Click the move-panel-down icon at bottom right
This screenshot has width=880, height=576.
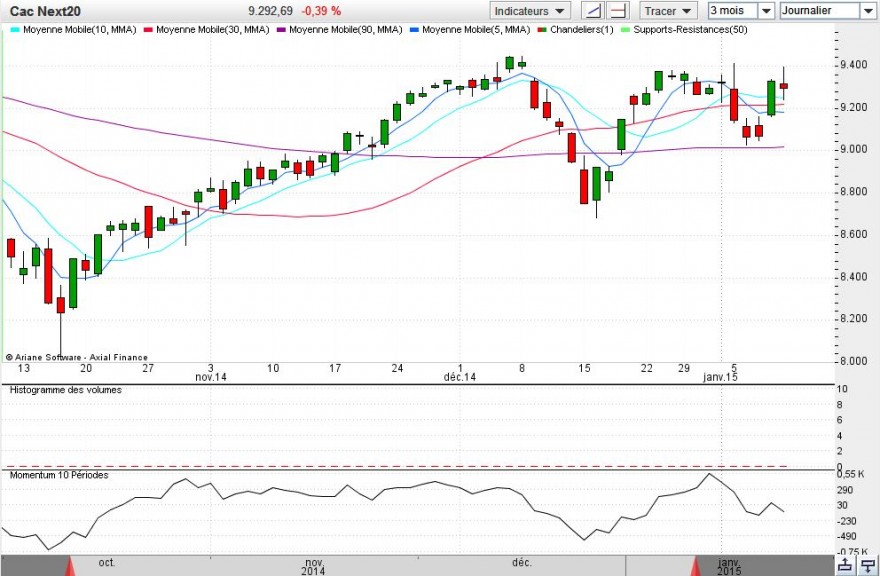(x=867, y=566)
